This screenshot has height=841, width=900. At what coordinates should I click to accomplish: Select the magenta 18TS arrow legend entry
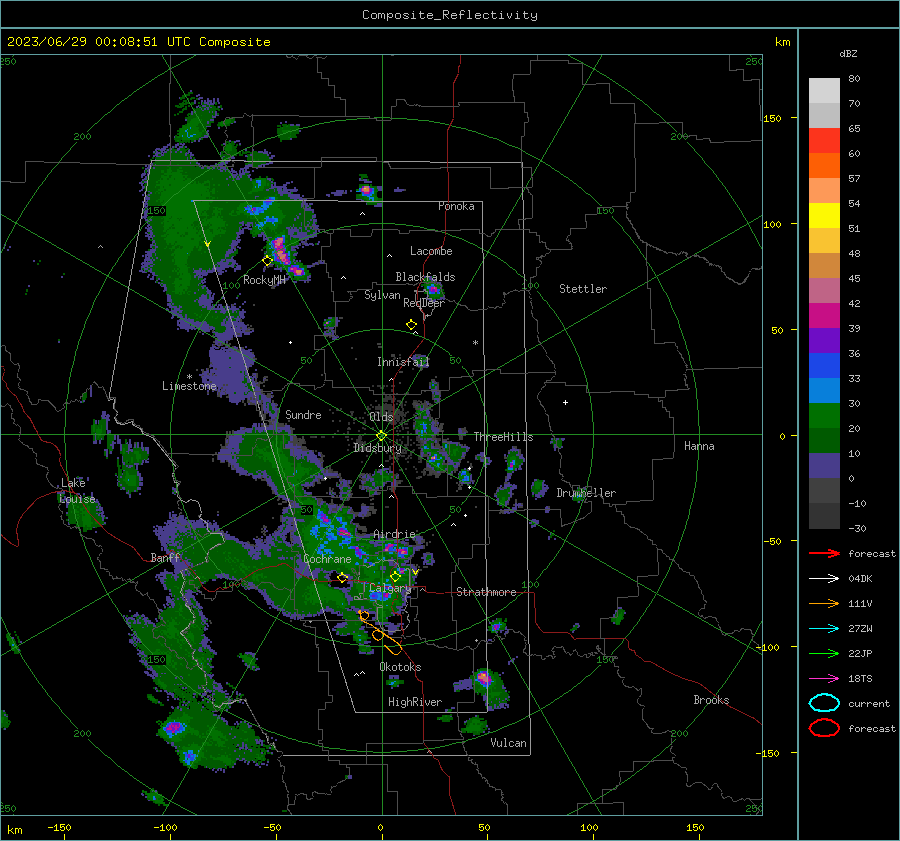tap(824, 679)
